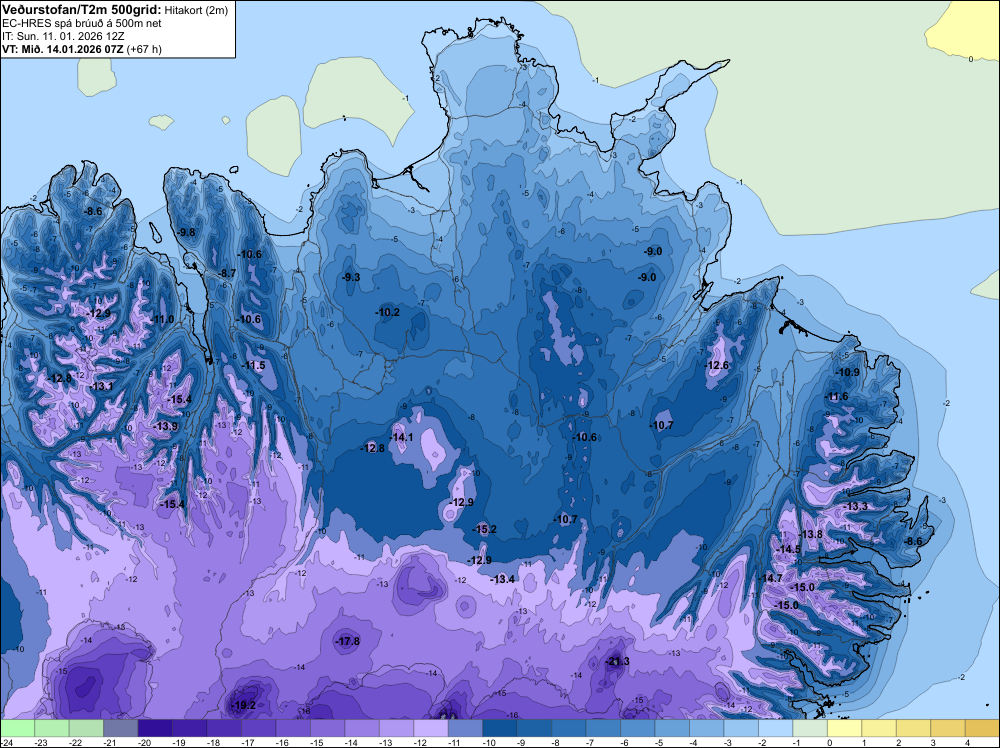Click the -15.2 temperature label
Image resolution: width=1000 pixels, height=748 pixels.
(x=485, y=529)
